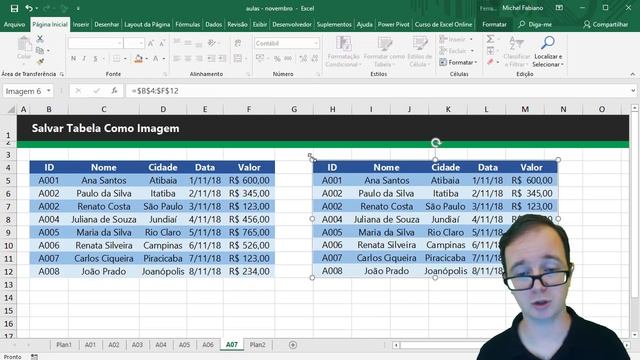Click the Excluir button in the Células group
Viewport: 640px width, 360px height.
(x=457, y=51)
